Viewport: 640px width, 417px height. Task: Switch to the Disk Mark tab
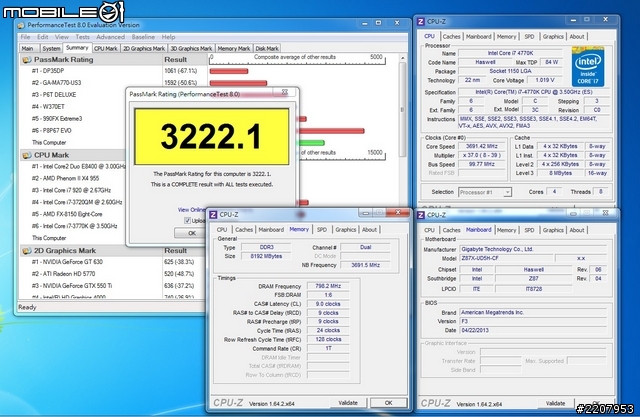(x=267, y=49)
